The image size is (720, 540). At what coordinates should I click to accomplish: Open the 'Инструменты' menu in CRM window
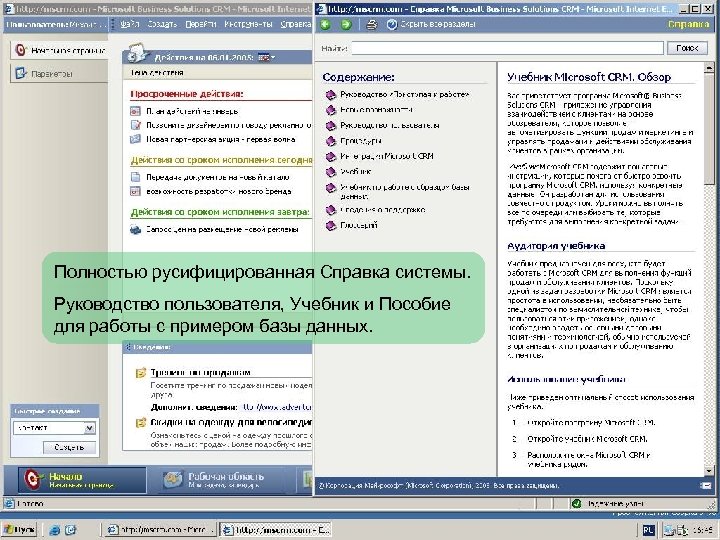[x=248, y=24]
